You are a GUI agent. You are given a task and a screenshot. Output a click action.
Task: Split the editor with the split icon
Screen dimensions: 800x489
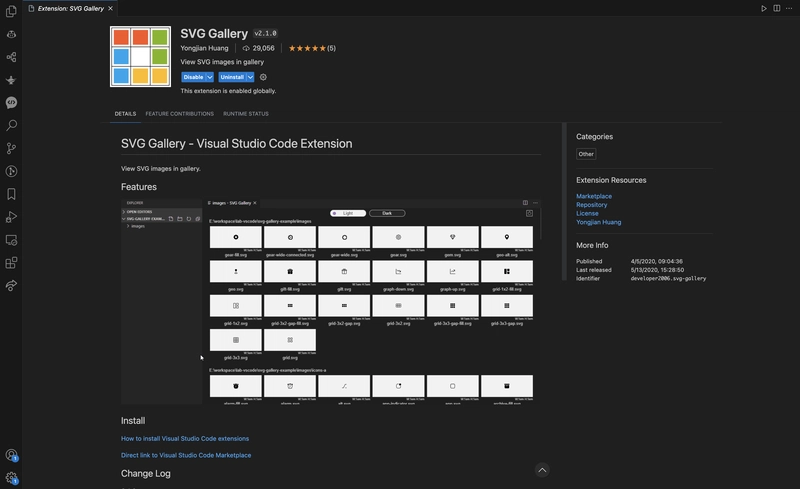tap(777, 8)
